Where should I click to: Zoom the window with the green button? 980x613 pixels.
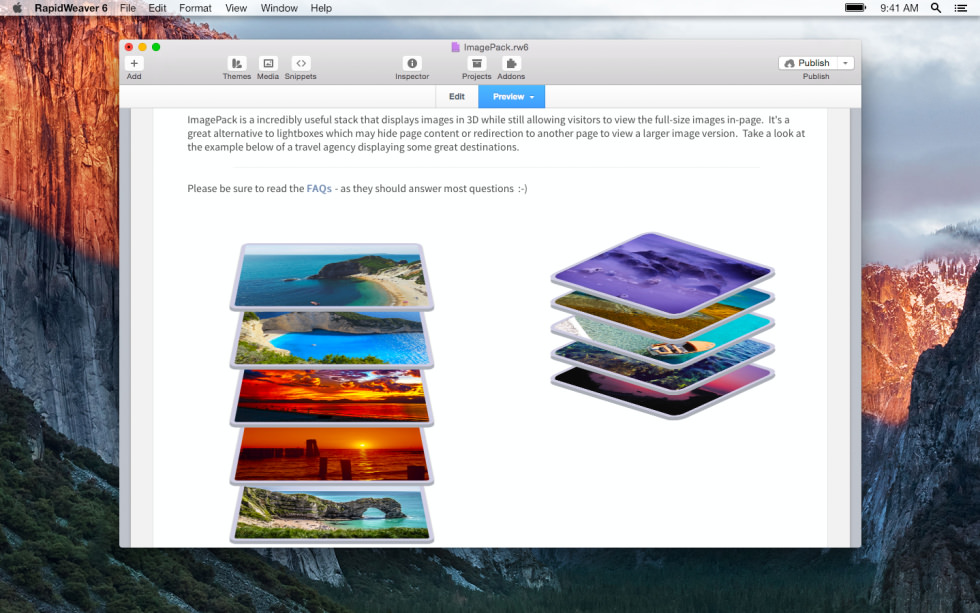pyautogui.click(x=156, y=47)
